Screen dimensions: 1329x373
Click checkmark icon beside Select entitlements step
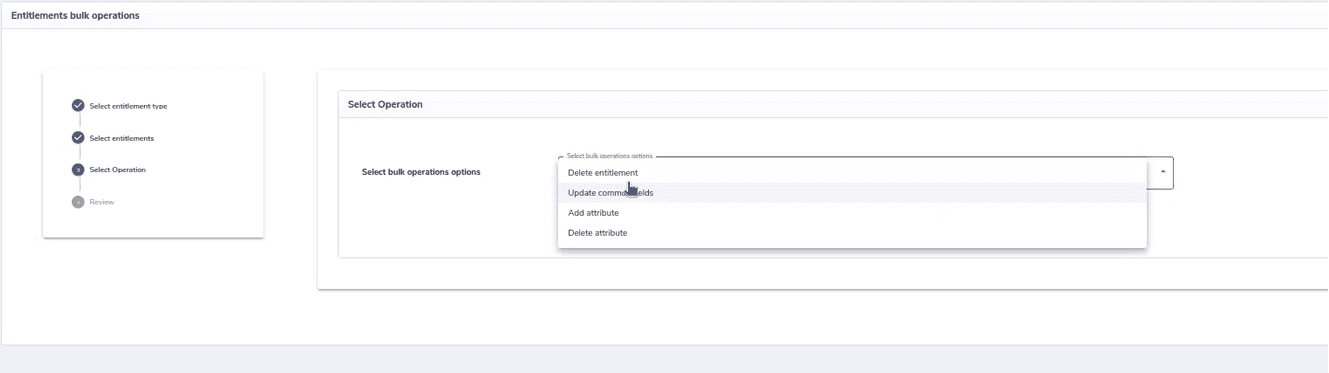coord(78,138)
